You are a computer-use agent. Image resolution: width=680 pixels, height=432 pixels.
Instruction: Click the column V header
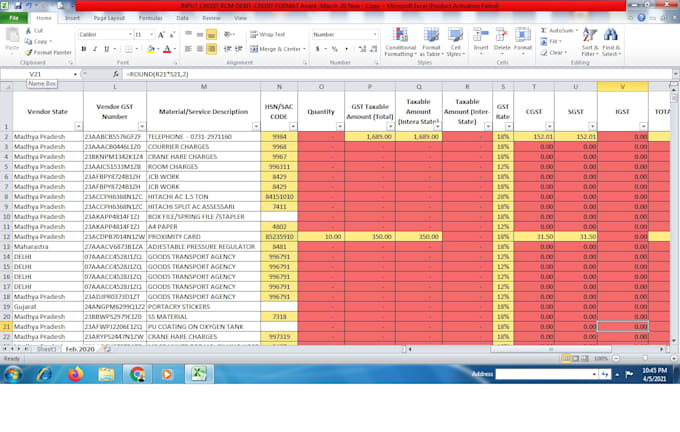623,87
